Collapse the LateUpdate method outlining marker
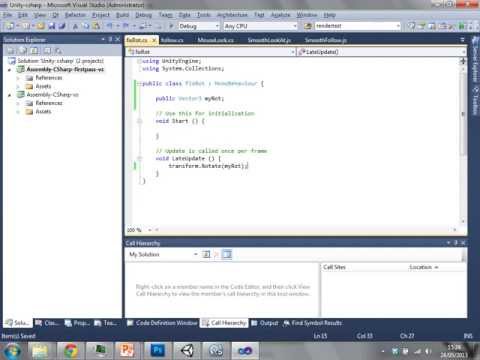Screen dimensions: 480x360 pos(140,158)
